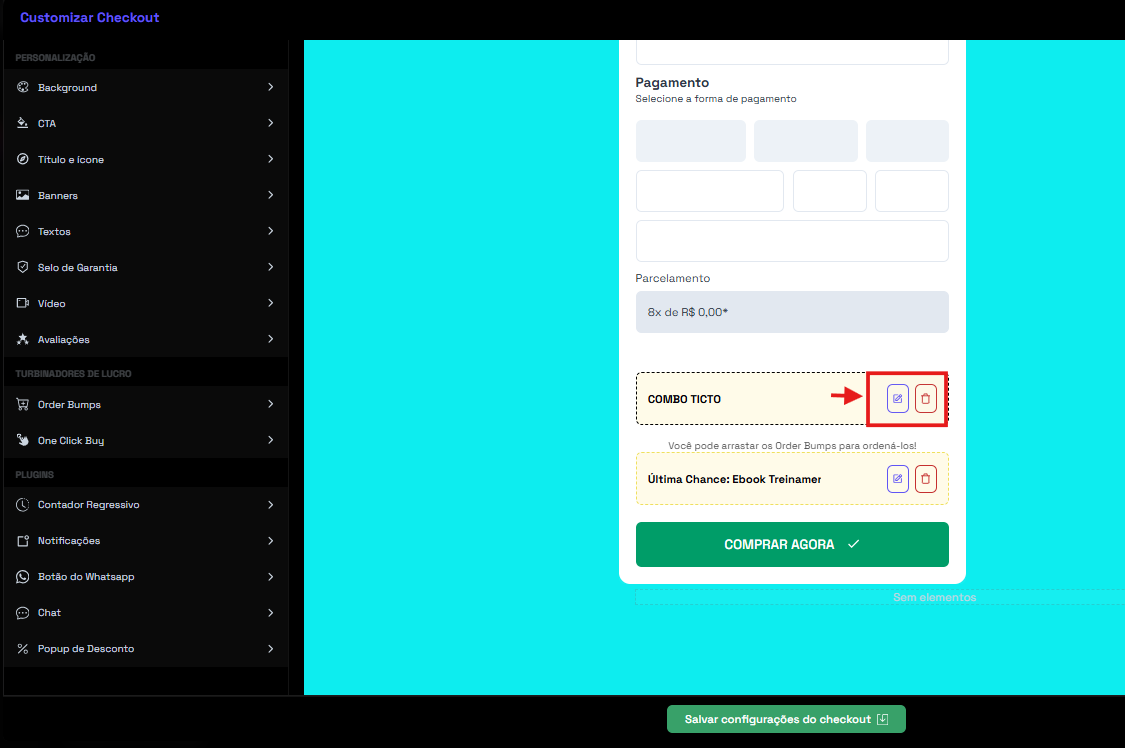Viewport: 1125px width, 748px height.
Task: Click the Selo de Garantia shield icon
Action: pos(23,268)
